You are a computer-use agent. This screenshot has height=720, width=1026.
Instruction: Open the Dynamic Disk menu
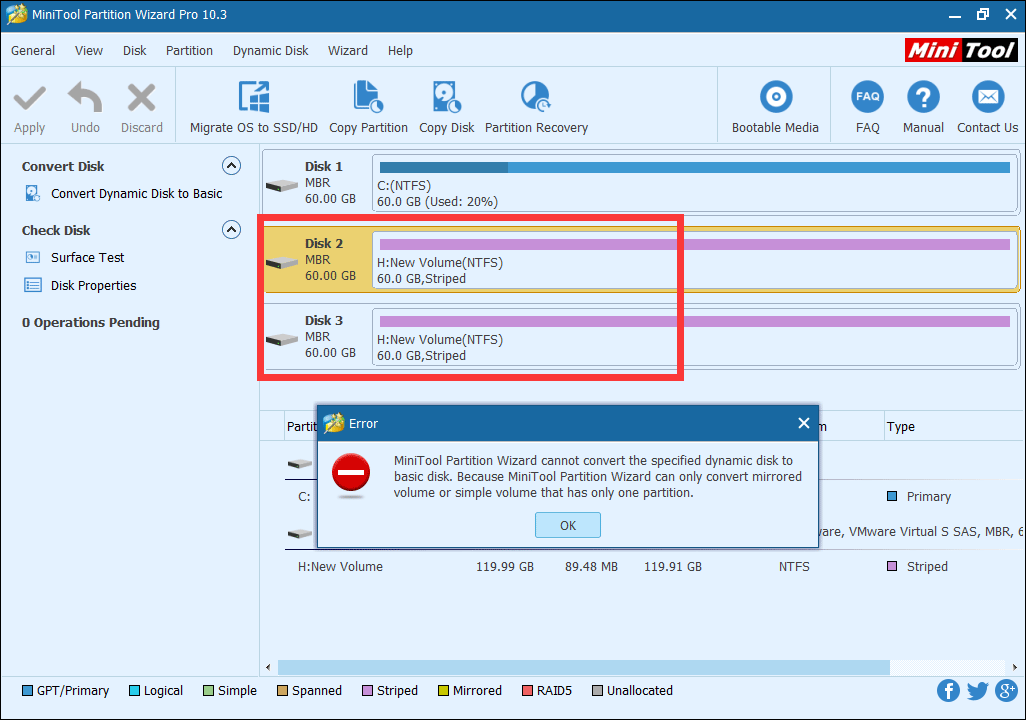pyautogui.click(x=270, y=50)
